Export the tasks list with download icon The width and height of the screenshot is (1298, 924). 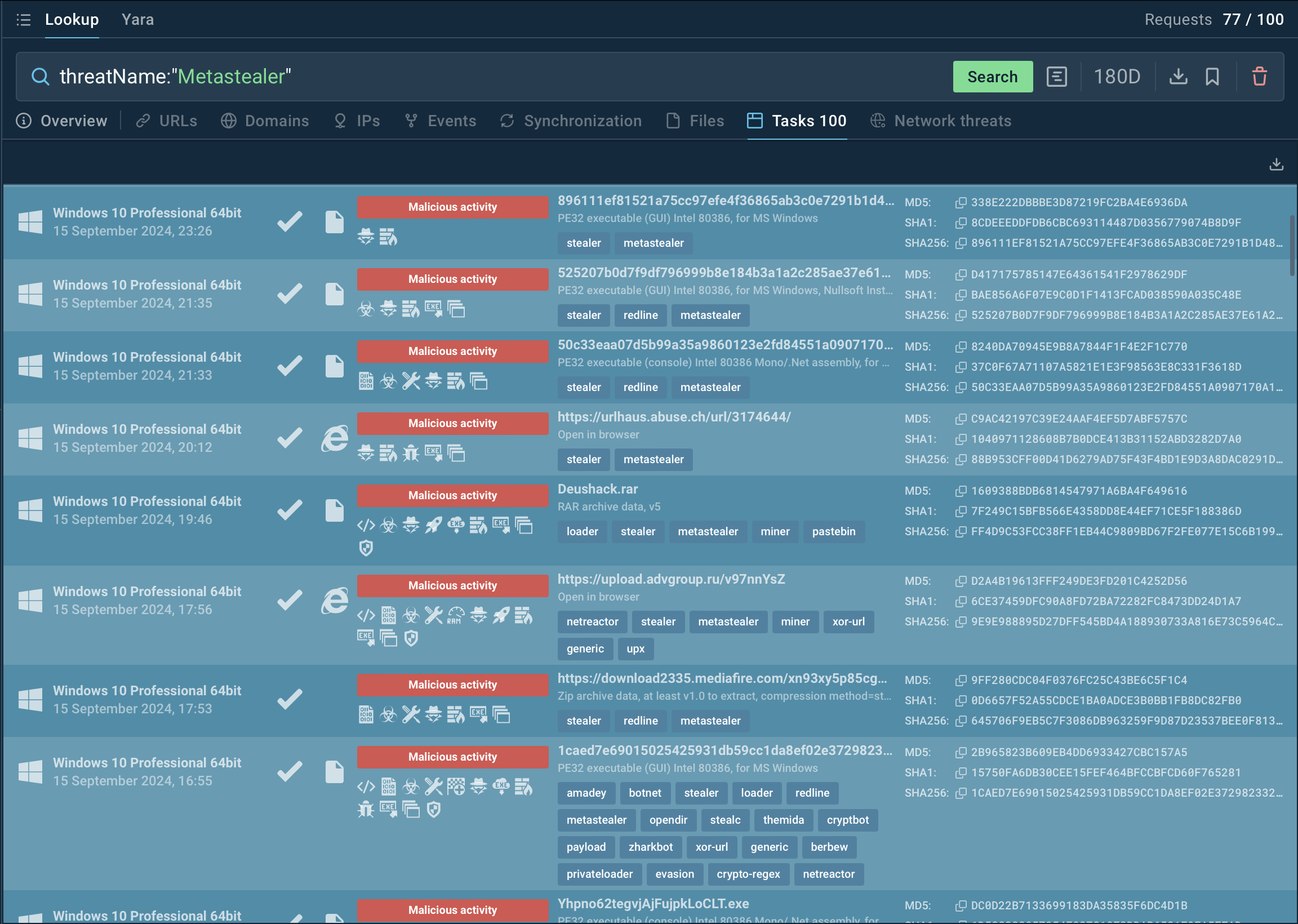1276,164
